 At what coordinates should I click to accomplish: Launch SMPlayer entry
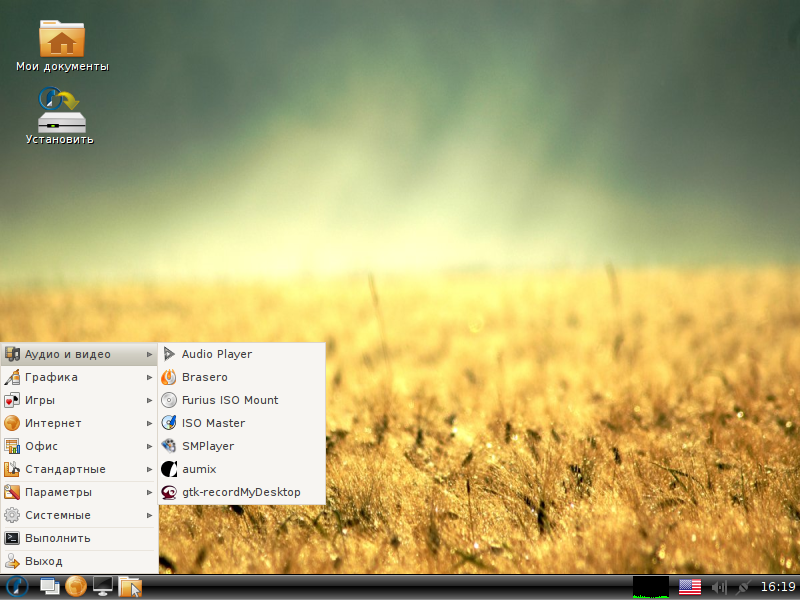(242, 446)
